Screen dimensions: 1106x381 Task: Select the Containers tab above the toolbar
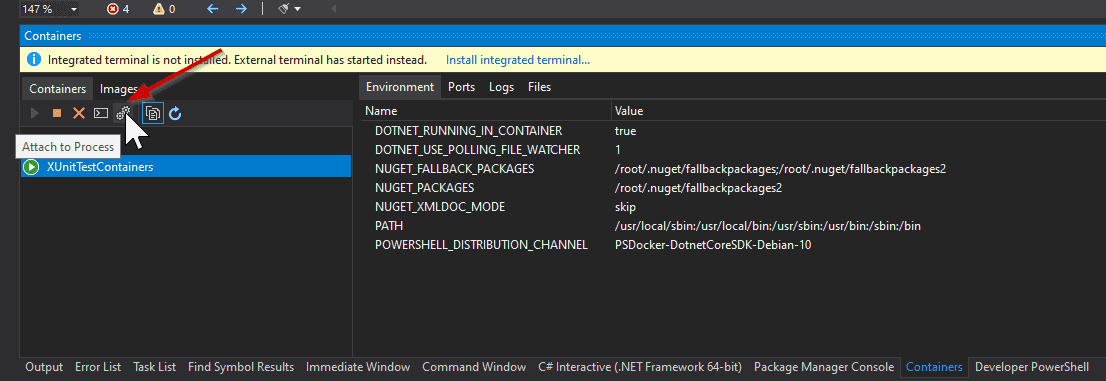coord(58,89)
